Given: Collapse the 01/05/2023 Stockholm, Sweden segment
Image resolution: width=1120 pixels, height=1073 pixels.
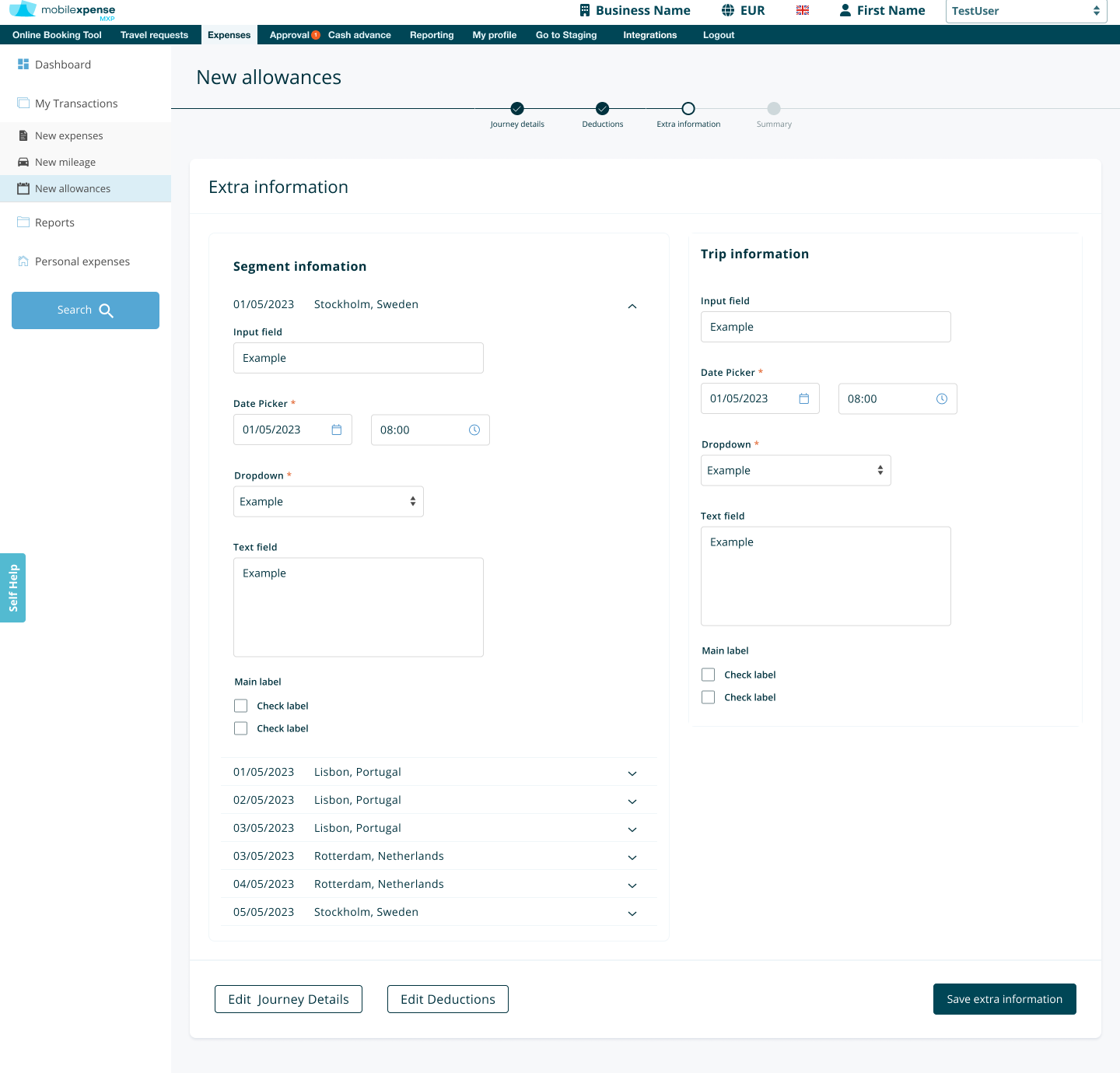Looking at the screenshot, I should (x=632, y=306).
